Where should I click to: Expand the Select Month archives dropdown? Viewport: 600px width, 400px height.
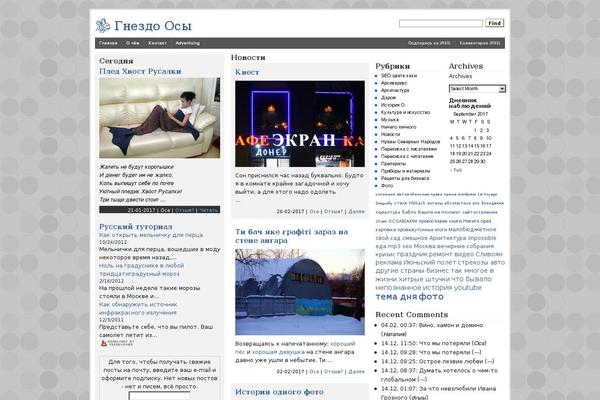(x=477, y=89)
